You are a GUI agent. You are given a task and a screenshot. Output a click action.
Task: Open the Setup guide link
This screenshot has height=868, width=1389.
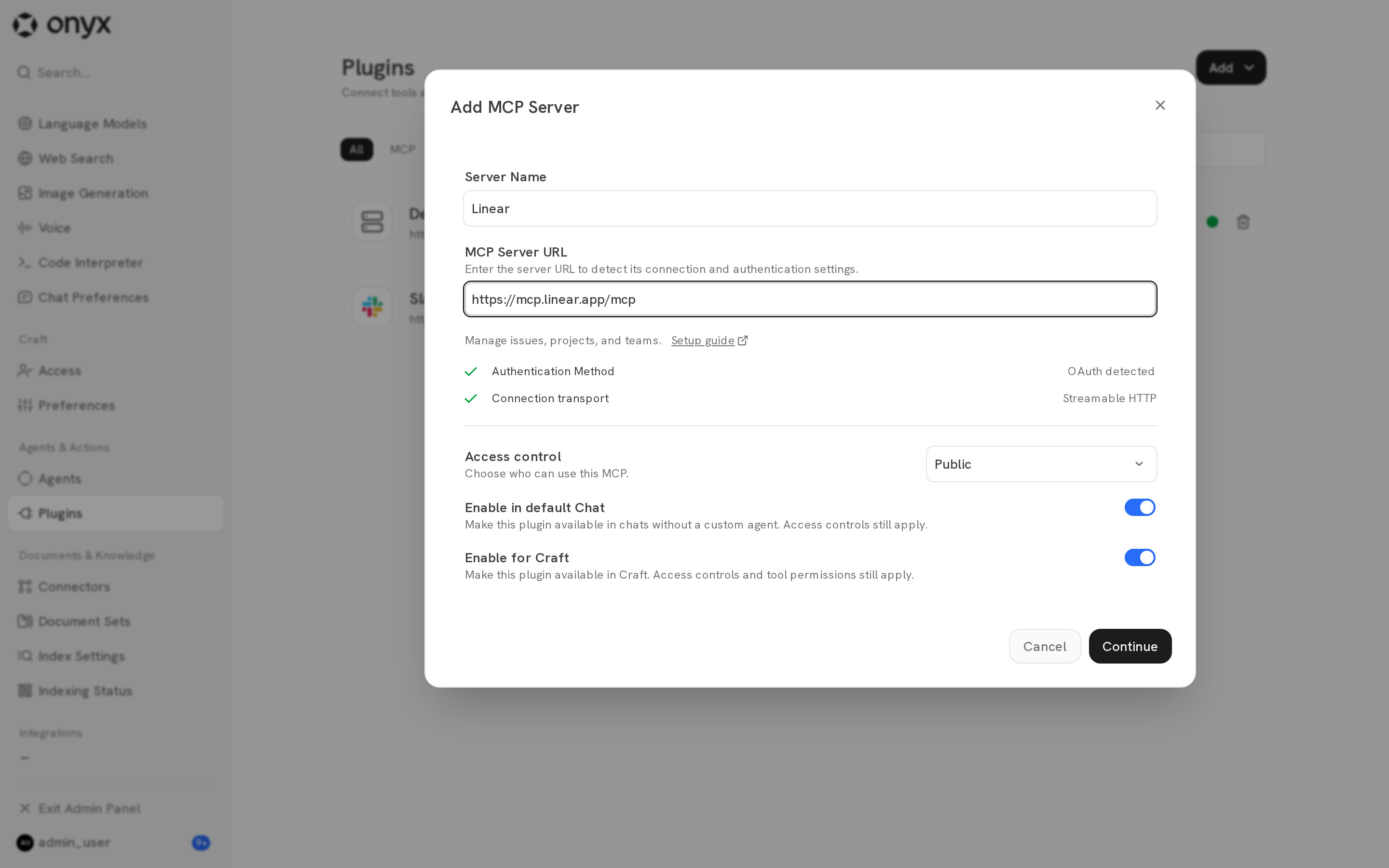click(x=703, y=340)
